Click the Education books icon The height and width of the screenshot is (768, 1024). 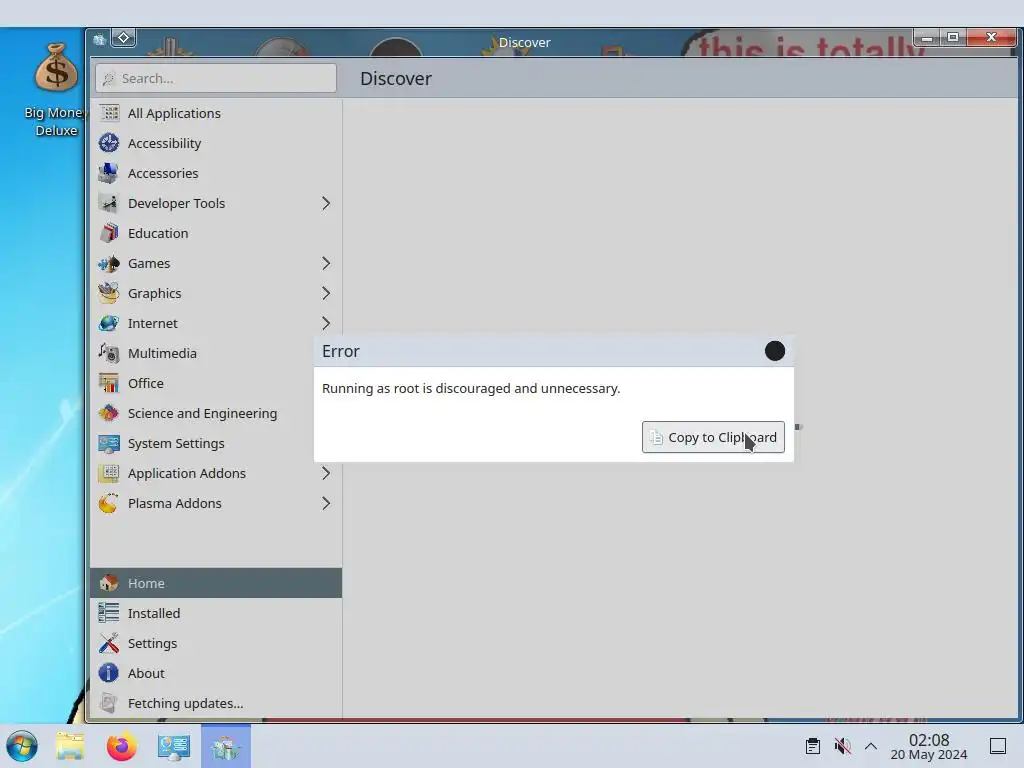(x=109, y=233)
